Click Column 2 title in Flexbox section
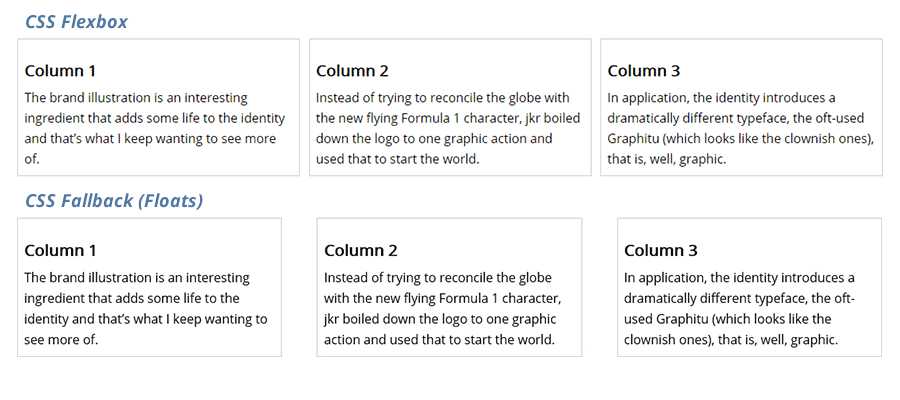The image size is (900, 400). coord(352,71)
